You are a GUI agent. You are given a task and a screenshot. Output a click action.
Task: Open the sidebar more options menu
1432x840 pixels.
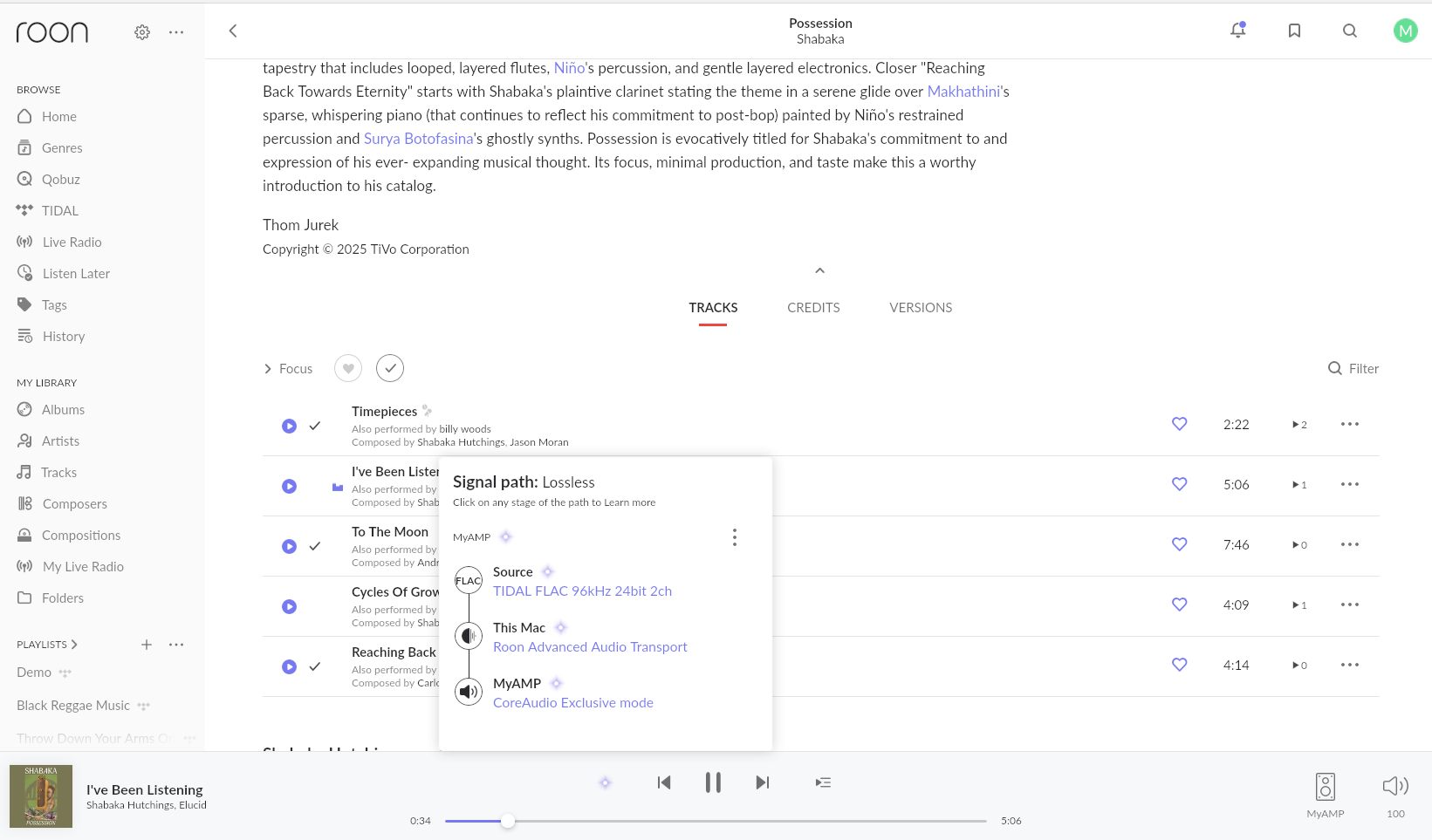[x=176, y=32]
